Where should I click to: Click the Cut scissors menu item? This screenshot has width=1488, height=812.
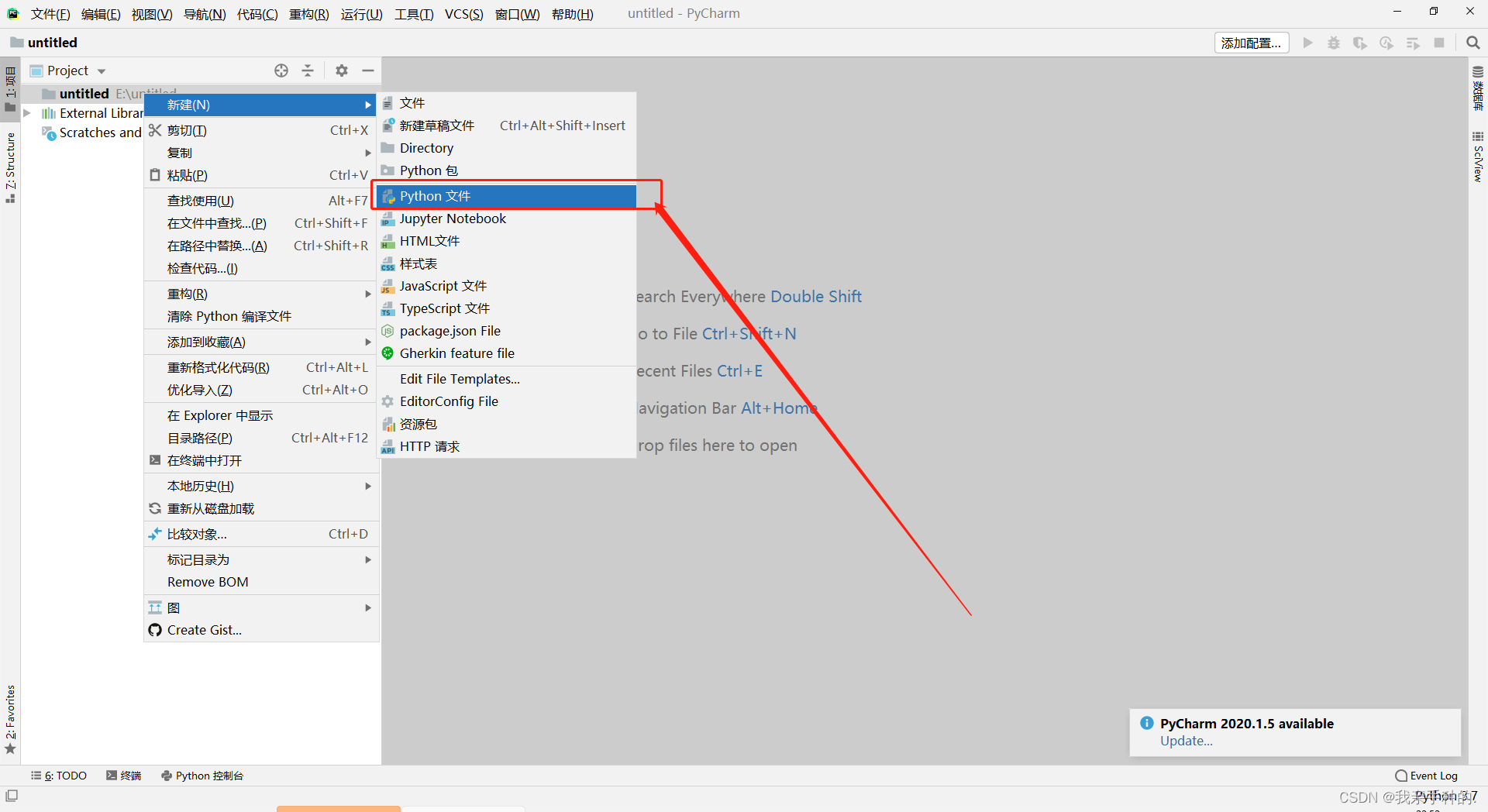(261, 130)
